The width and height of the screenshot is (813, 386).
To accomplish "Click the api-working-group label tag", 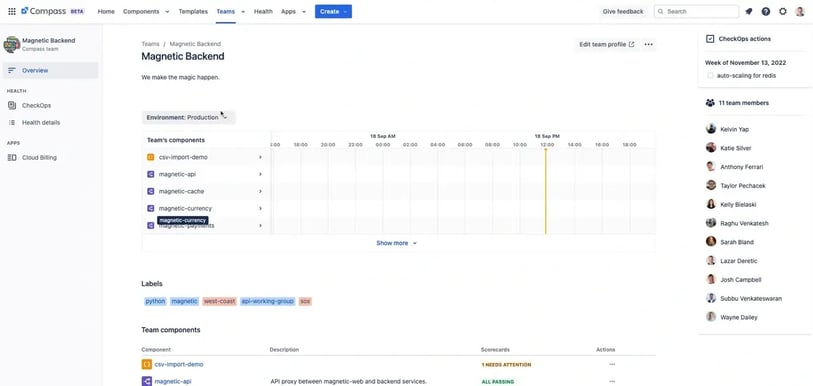I will (268, 301).
